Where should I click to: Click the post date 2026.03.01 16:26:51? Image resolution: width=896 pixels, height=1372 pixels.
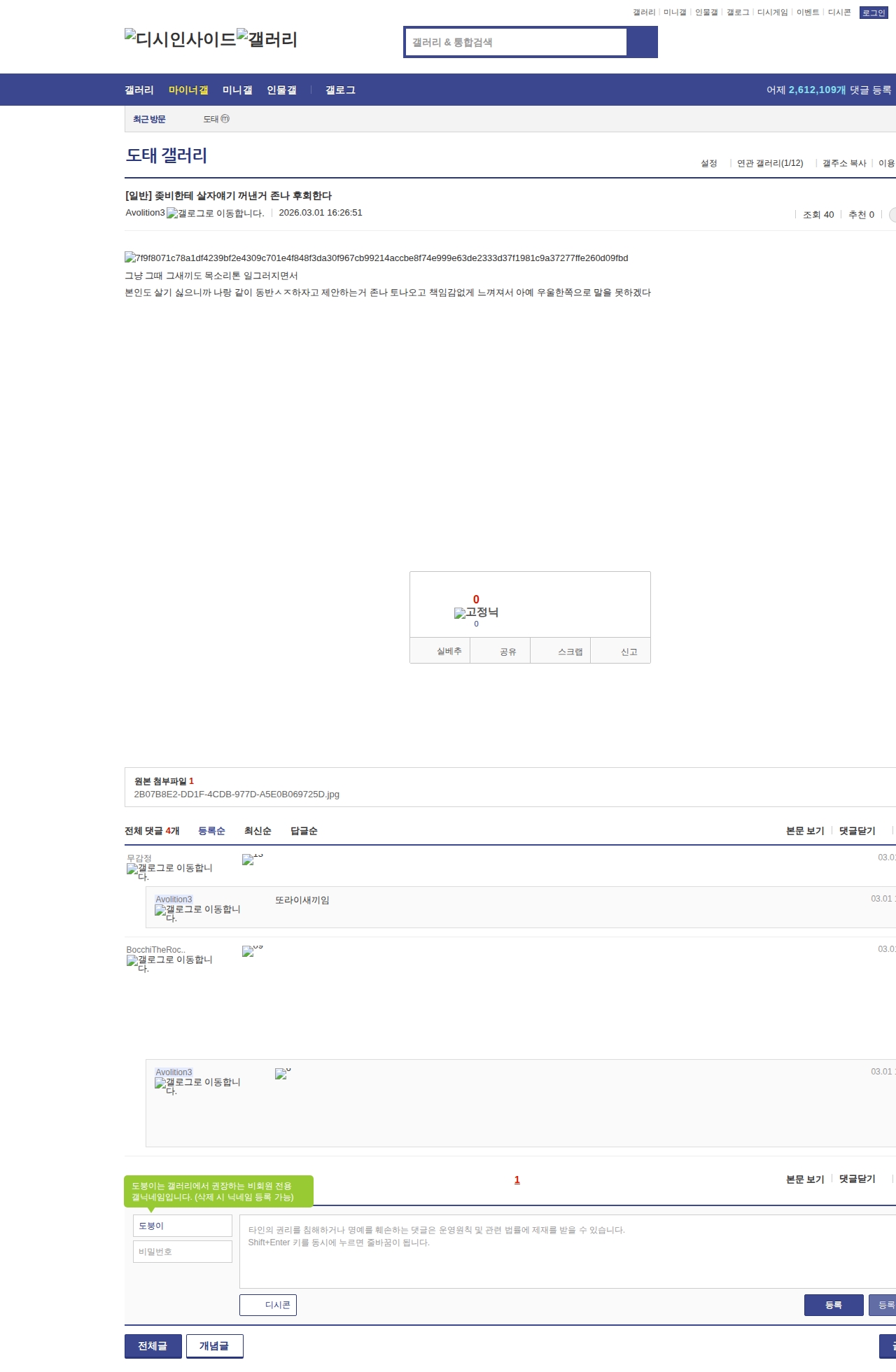click(x=321, y=213)
